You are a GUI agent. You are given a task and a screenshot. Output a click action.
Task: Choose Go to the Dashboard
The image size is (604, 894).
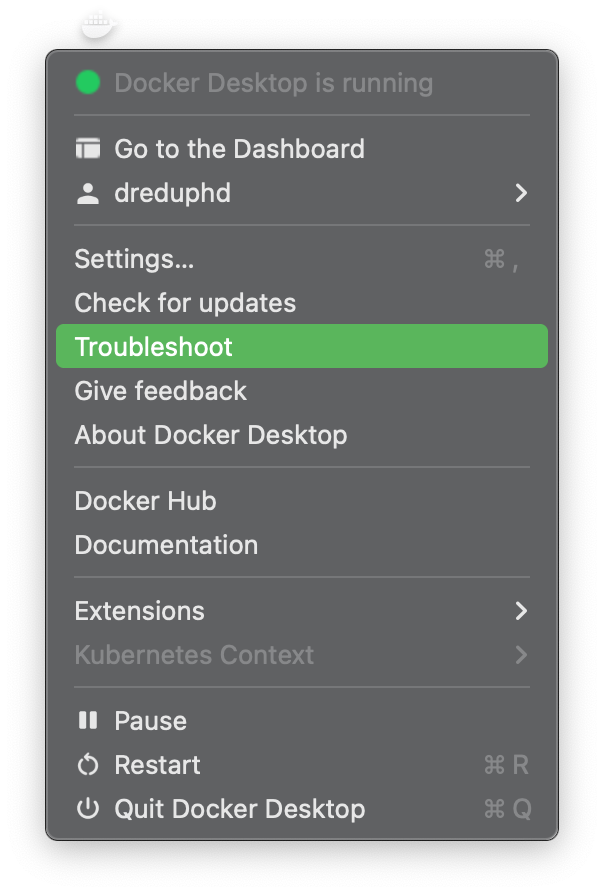(x=239, y=149)
